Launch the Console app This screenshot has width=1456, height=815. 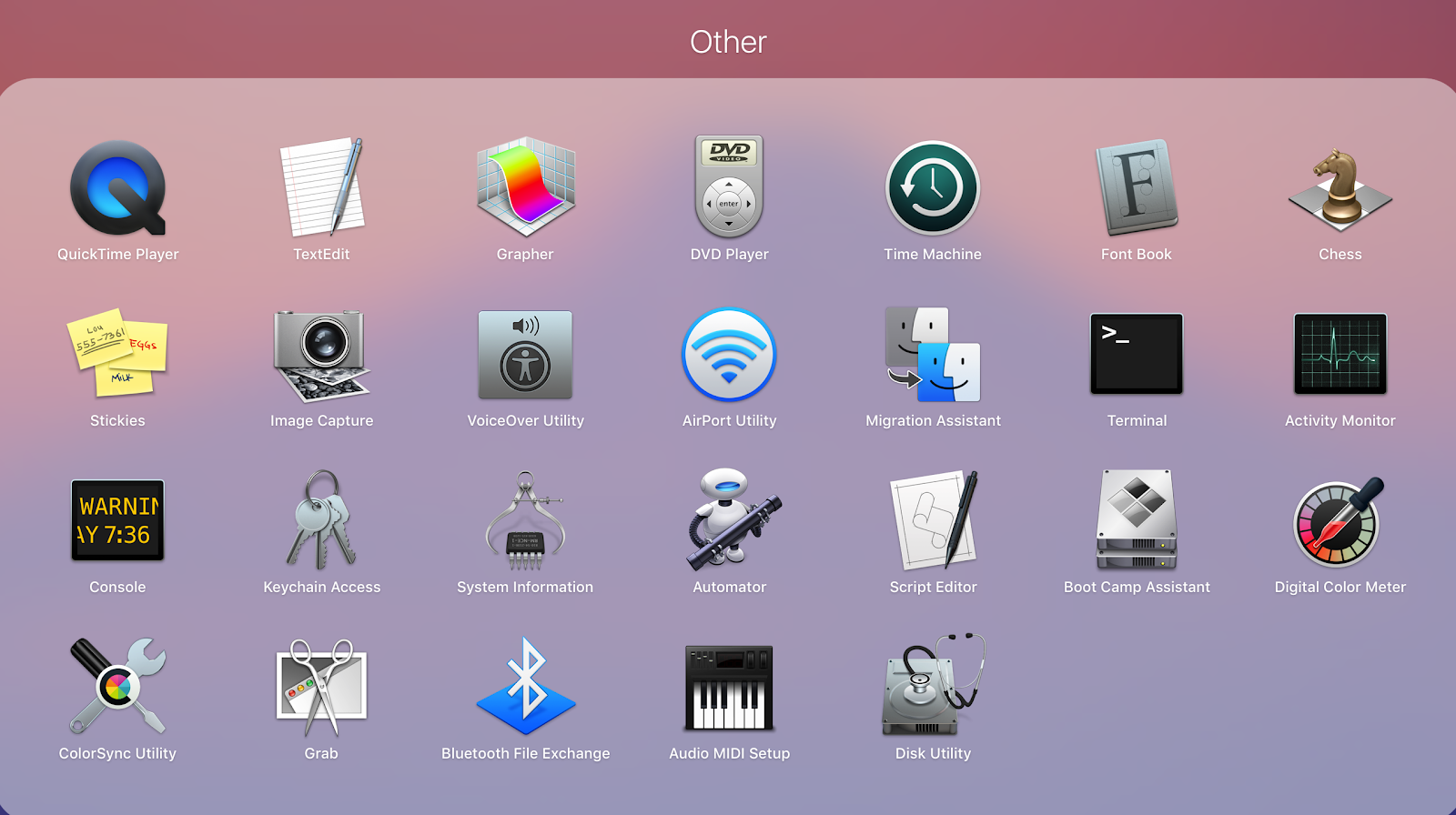click(117, 520)
